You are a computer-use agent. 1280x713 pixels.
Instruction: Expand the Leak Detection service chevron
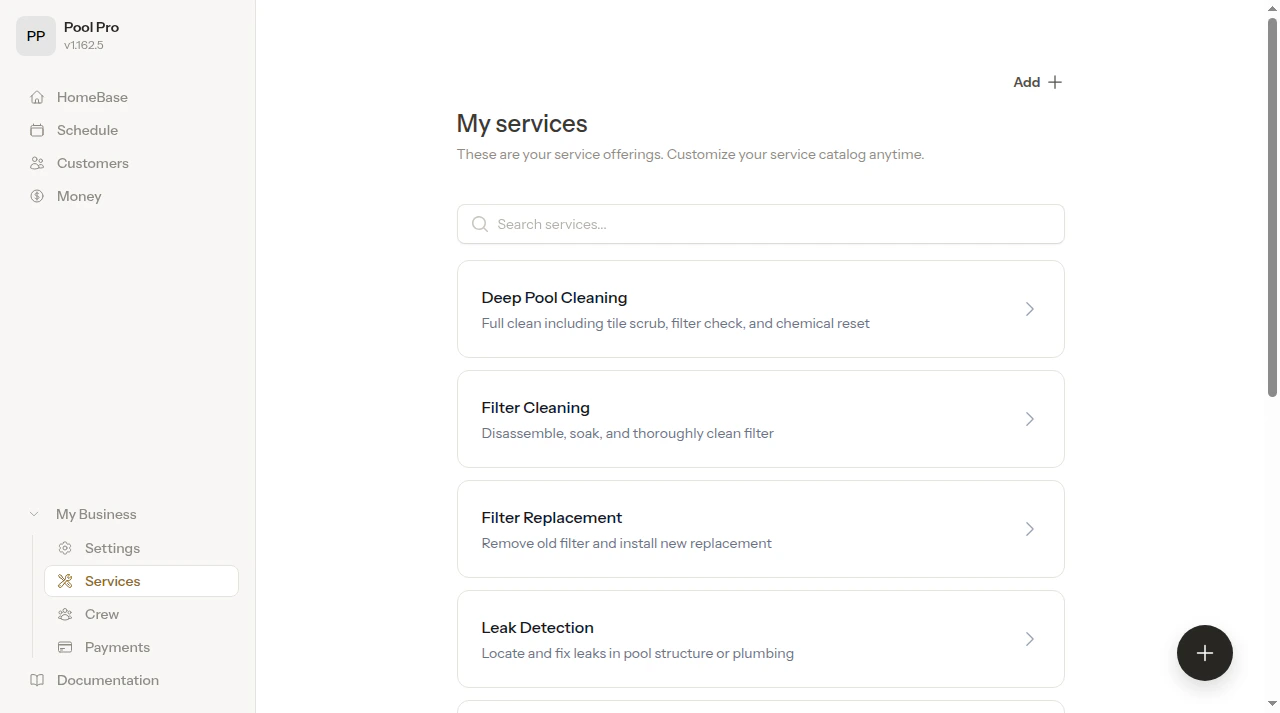(1029, 639)
